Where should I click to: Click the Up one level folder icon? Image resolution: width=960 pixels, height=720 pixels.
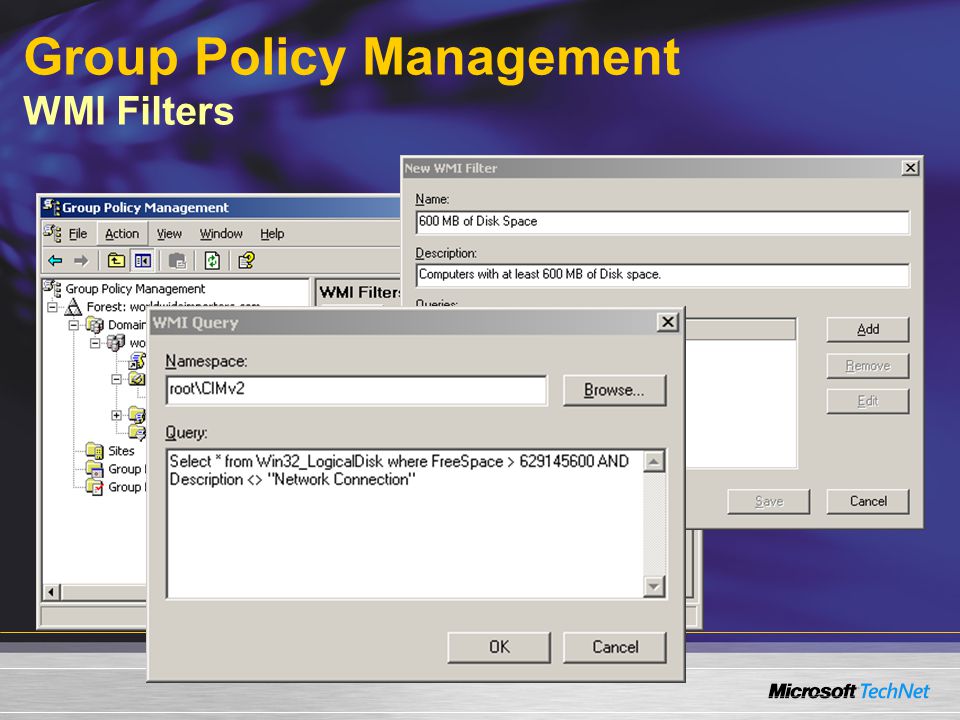(116, 261)
